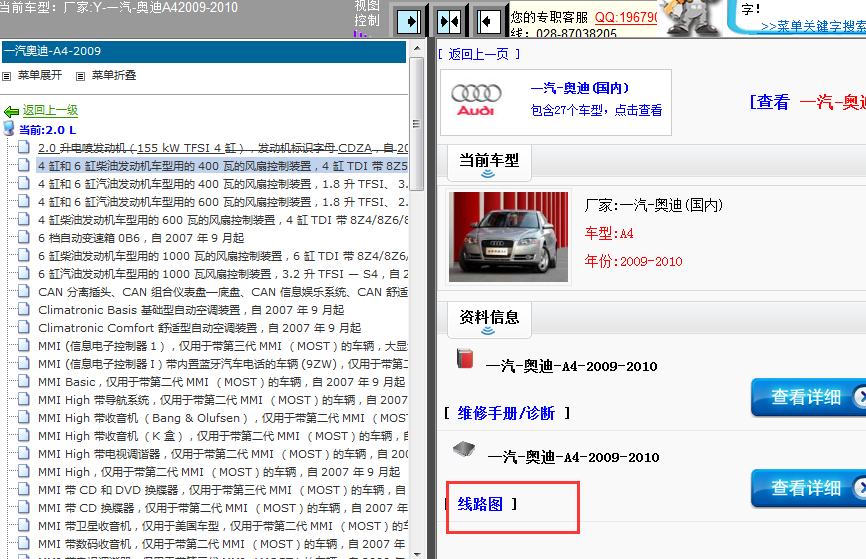The width and height of the screenshot is (866, 559).
Task: Open CAN 分离插头 entry
Action: pyautogui.click(x=223, y=292)
